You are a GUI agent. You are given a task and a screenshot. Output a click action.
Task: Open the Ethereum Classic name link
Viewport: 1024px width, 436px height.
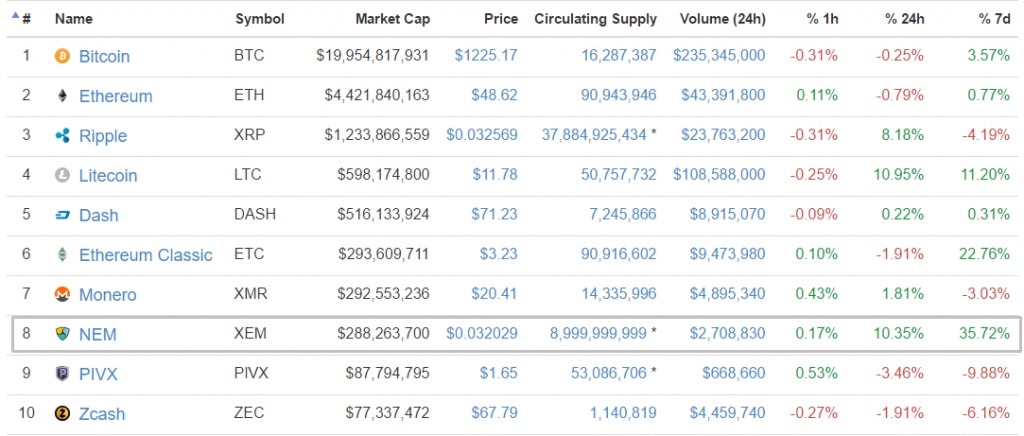(145, 255)
